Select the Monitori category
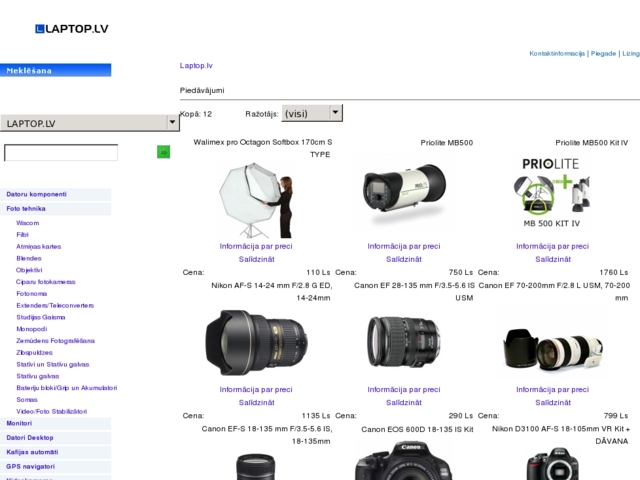This screenshot has width=640, height=480. pos(20,423)
